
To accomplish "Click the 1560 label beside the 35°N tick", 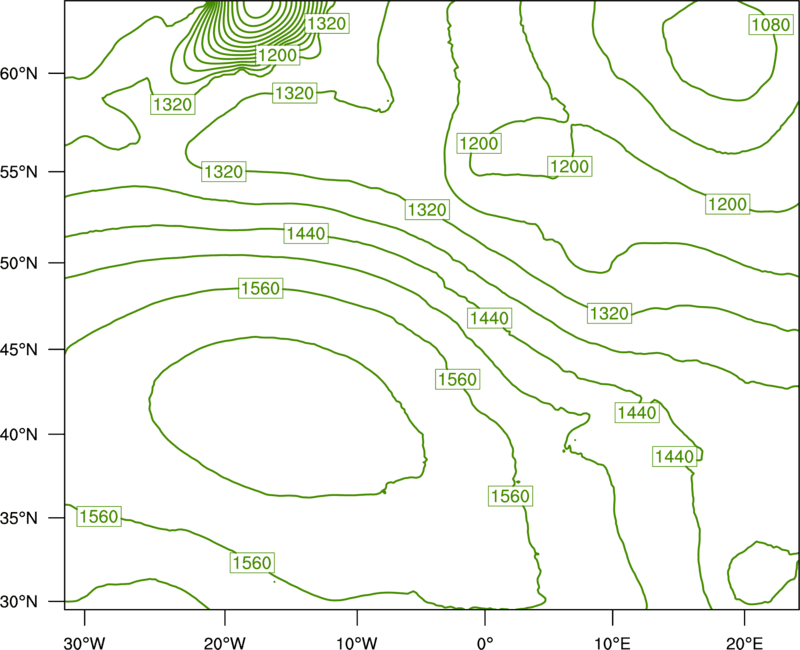I will (99, 516).
